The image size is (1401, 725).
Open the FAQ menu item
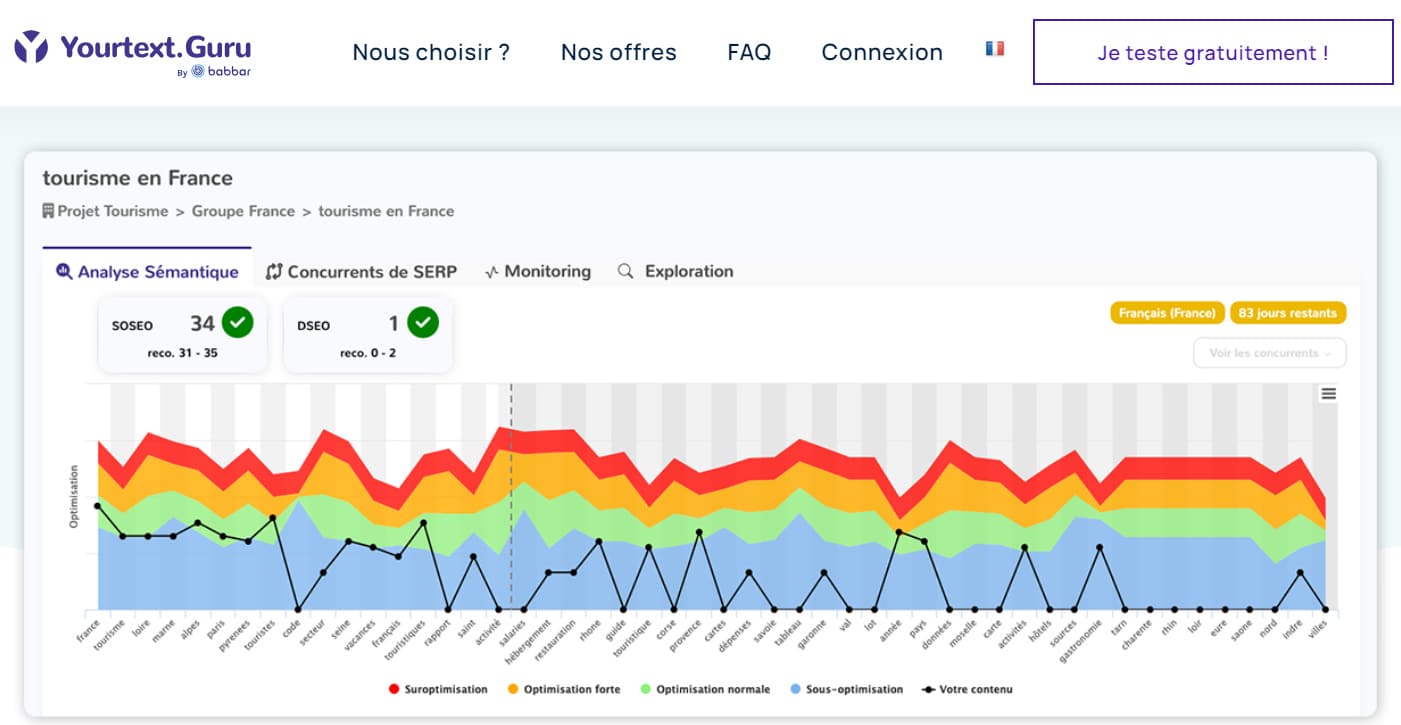749,52
